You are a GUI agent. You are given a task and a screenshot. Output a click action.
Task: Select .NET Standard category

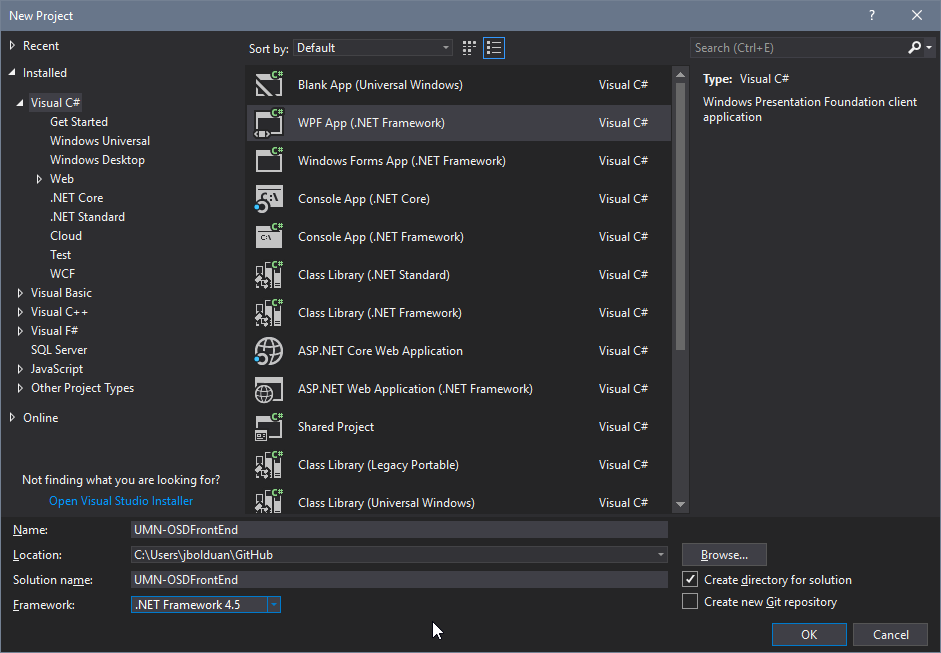88,217
